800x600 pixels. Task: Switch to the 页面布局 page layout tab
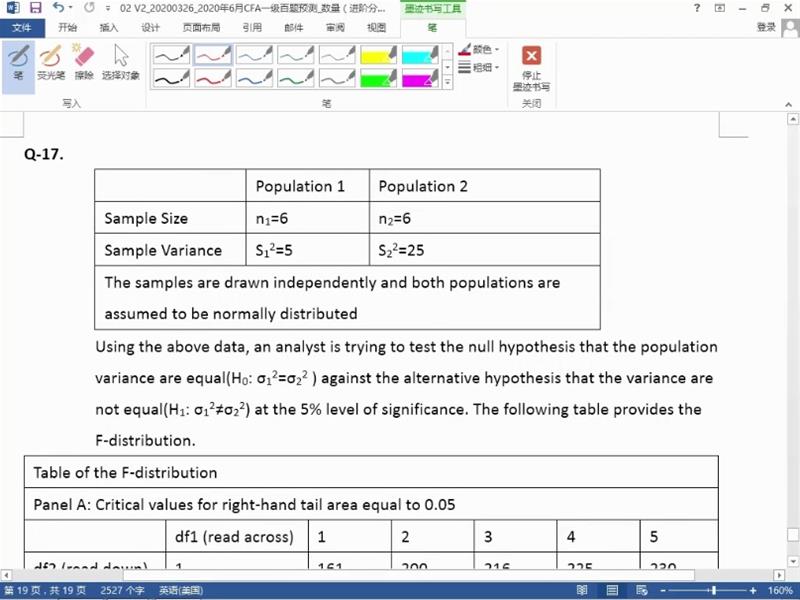pos(201,28)
